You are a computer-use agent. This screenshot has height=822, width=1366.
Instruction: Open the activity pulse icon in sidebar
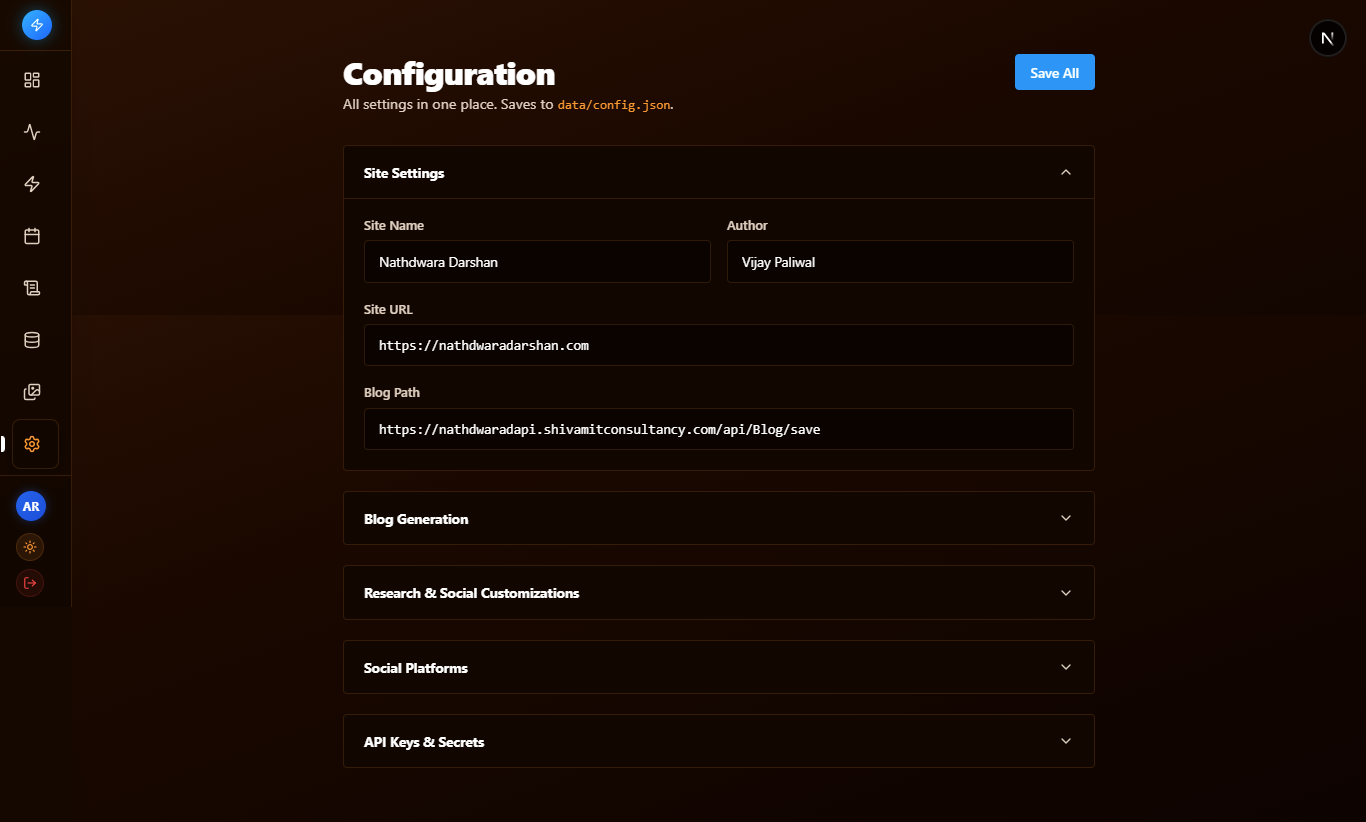click(32, 132)
